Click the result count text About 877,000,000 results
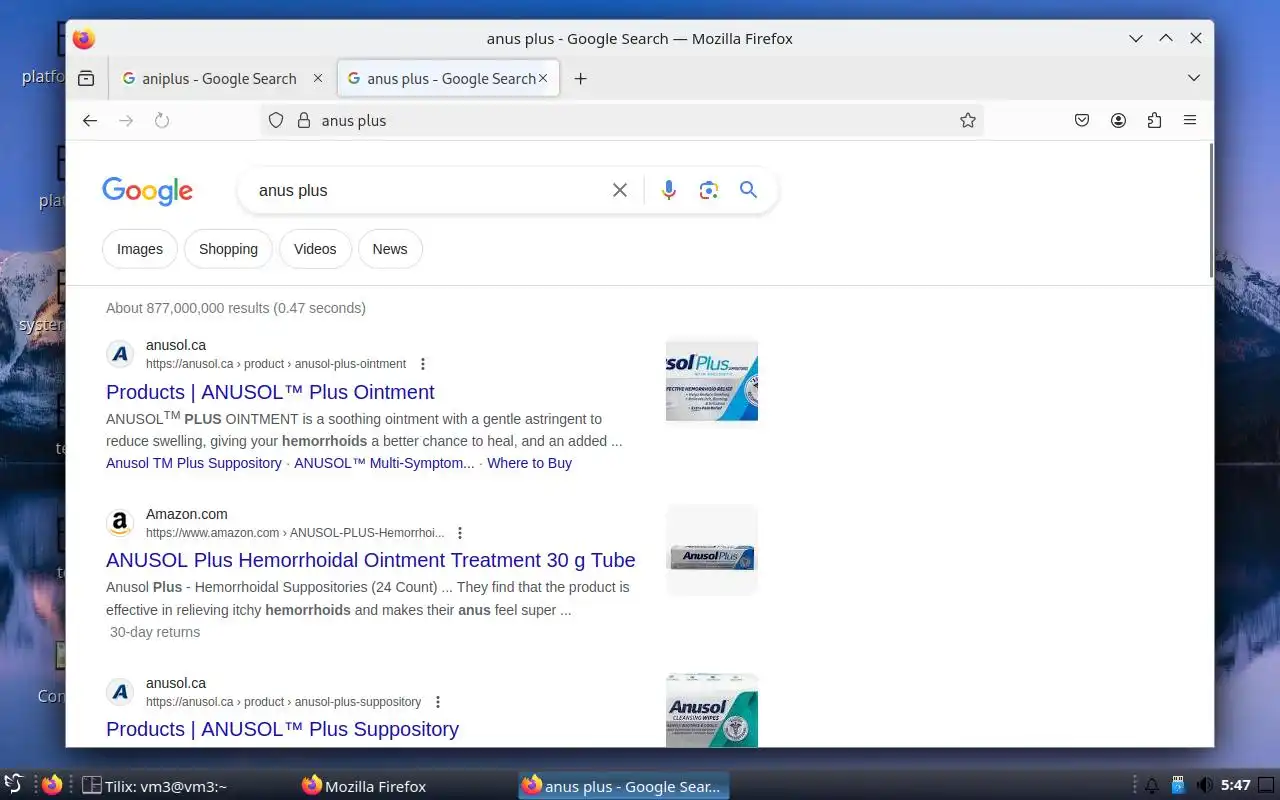The width and height of the screenshot is (1280, 800). pyautogui.click(x=236, y=308)
